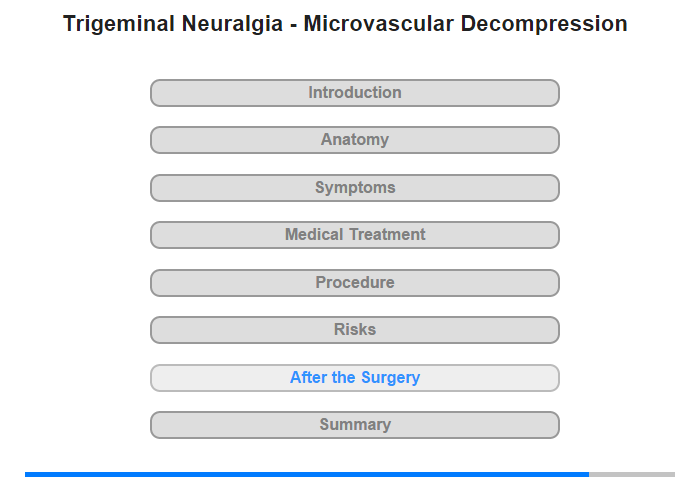Select the last menu button, Summary
Image resolution: width=700 pixels, height=480 pixels.
[355, 425]
